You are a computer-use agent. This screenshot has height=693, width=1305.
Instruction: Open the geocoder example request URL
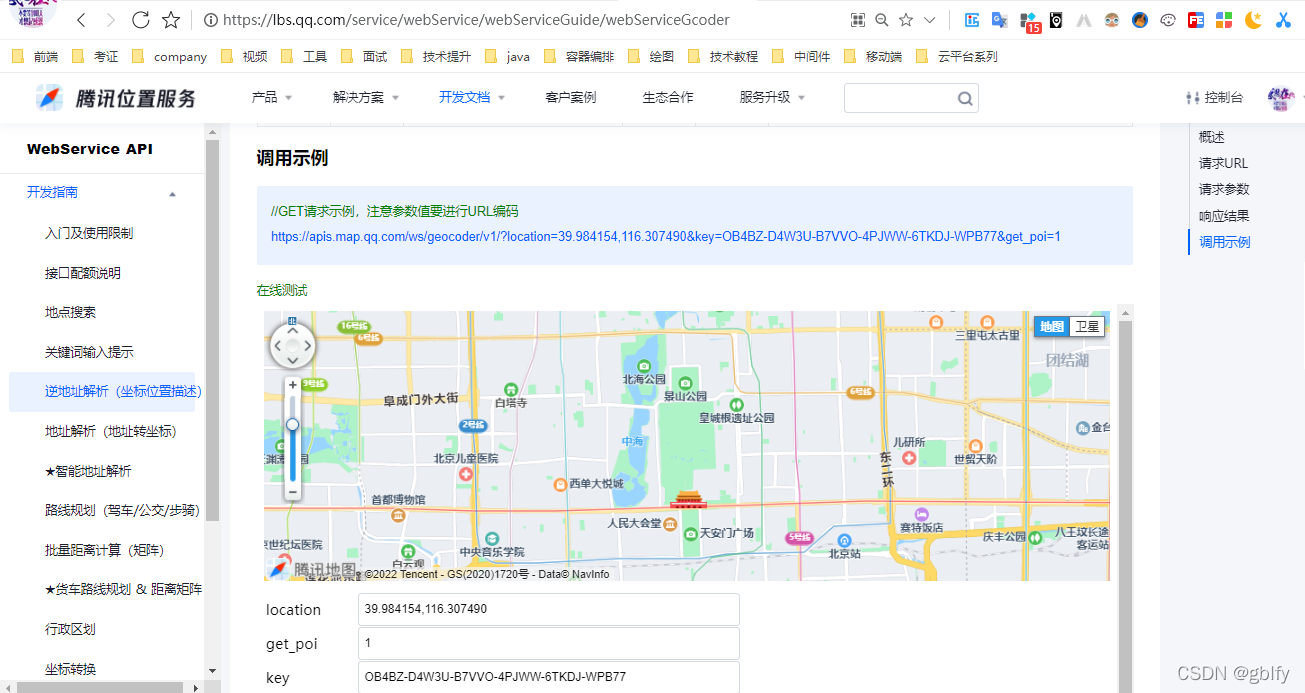tap(666, 237)
